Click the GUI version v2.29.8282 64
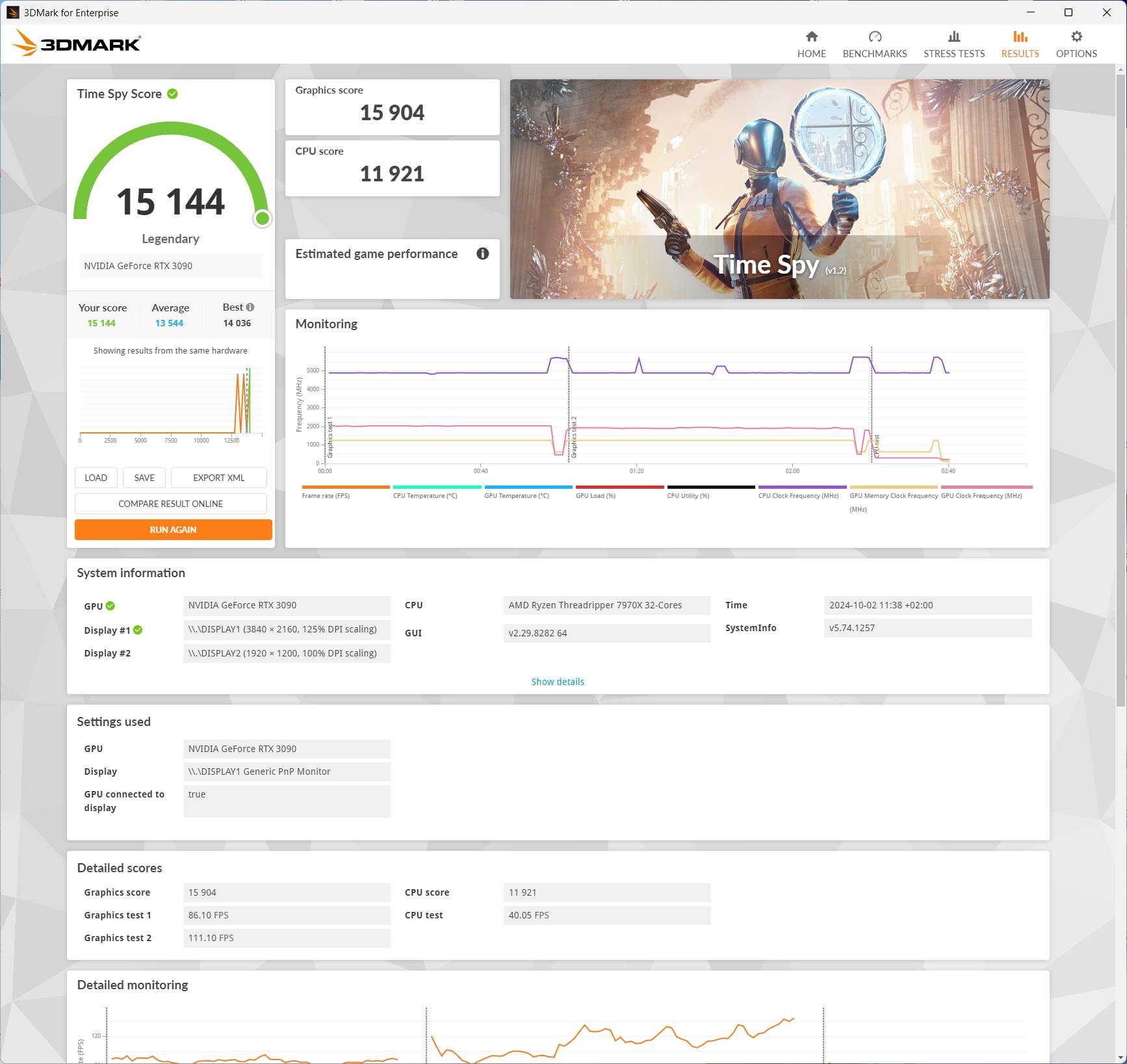 tap(607, 633)
